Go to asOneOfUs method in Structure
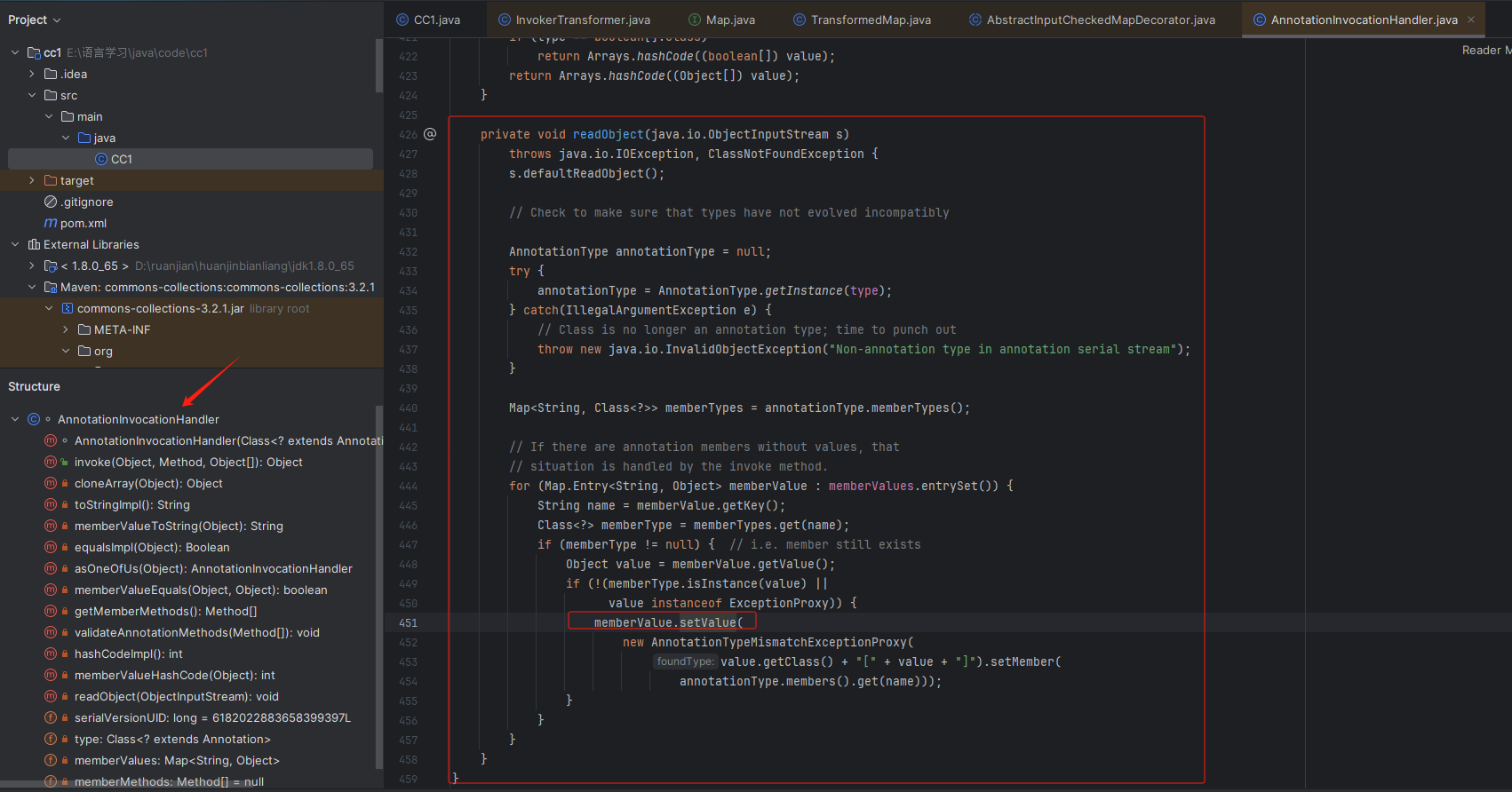The width and height of the screenshot is (1512, 792). [213, 568]
